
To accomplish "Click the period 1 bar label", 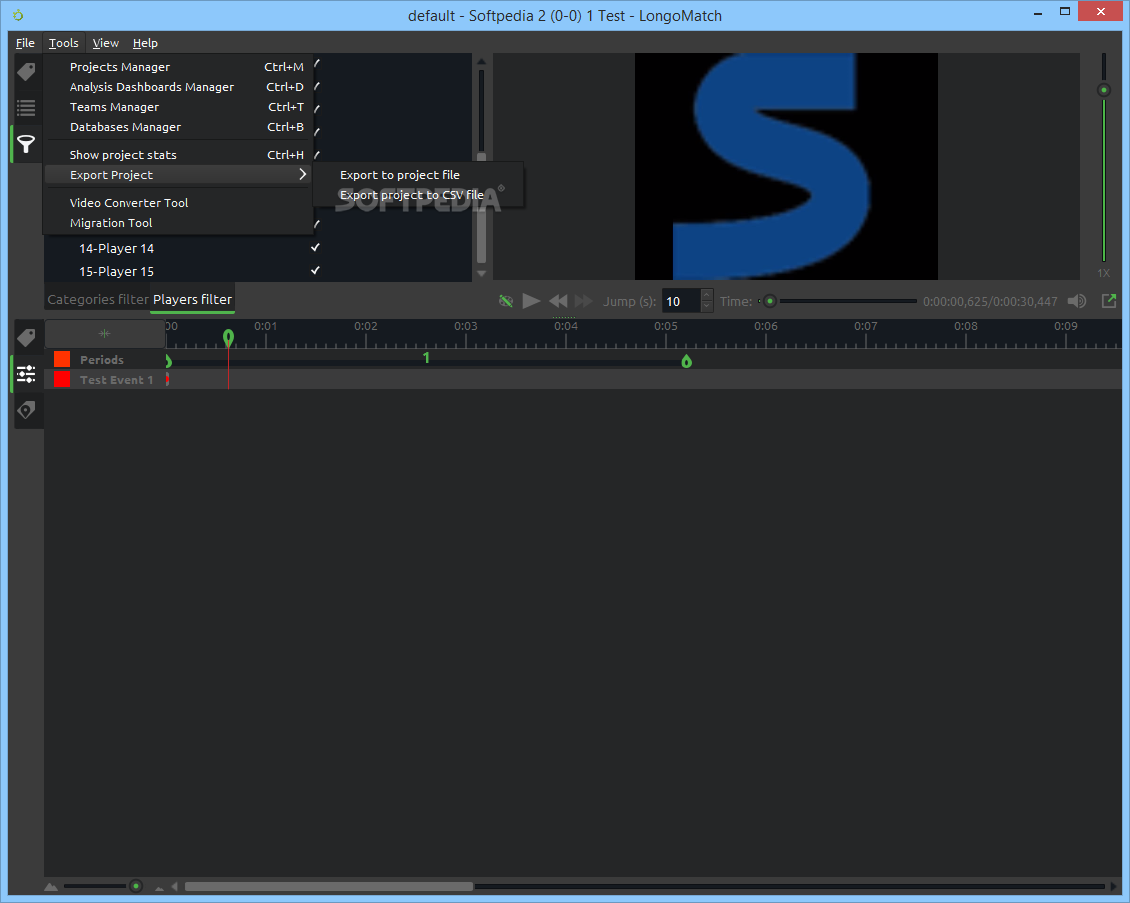I will pos(427,357).
